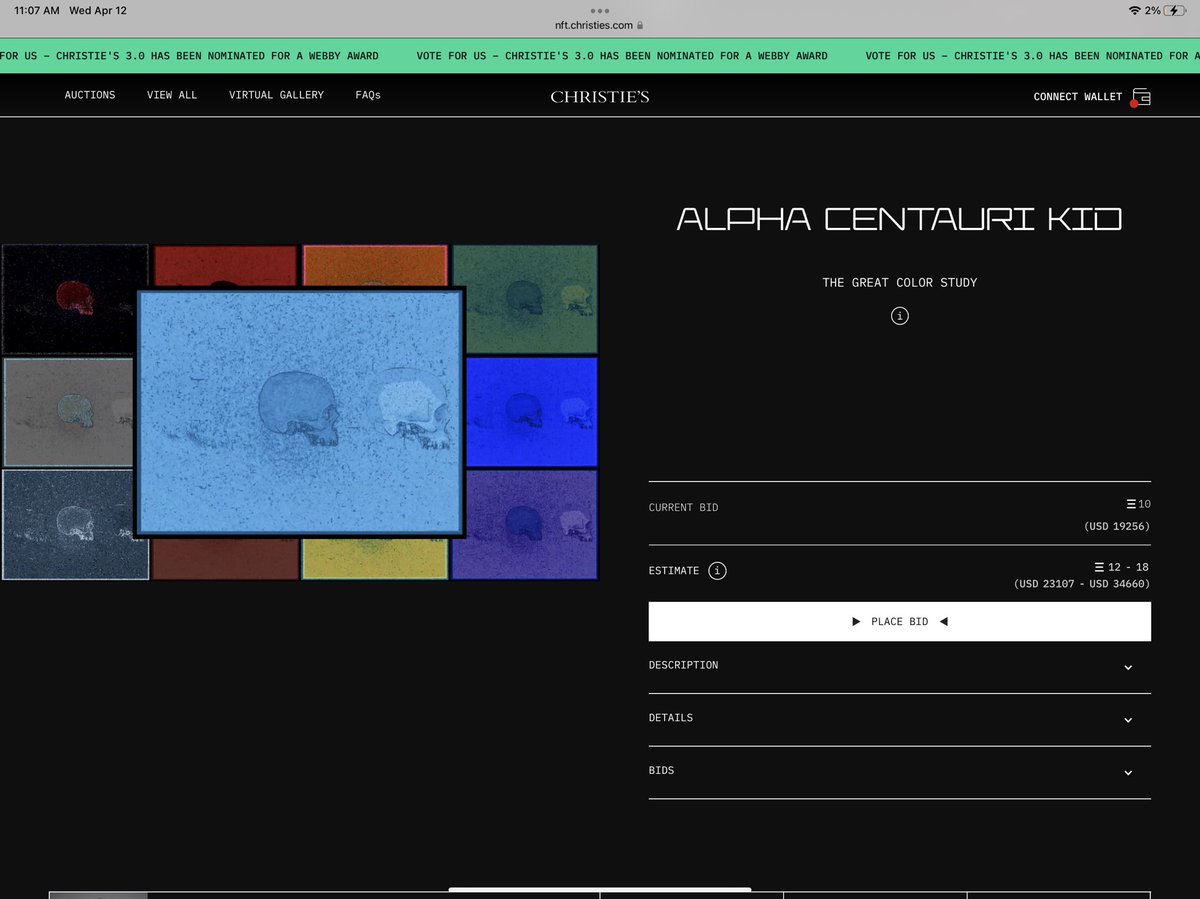Select the green-grey skull tile
This screenshot has height=899, width=1200.
525,298
